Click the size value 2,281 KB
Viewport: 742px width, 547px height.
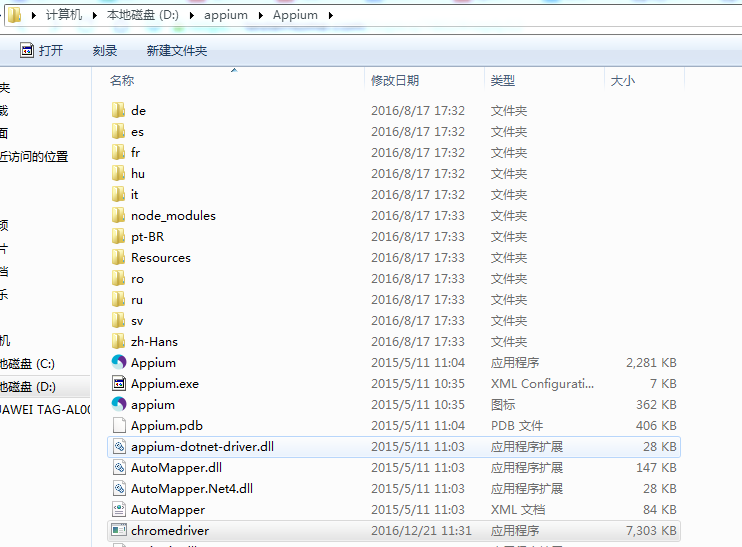tap(651, 362)
